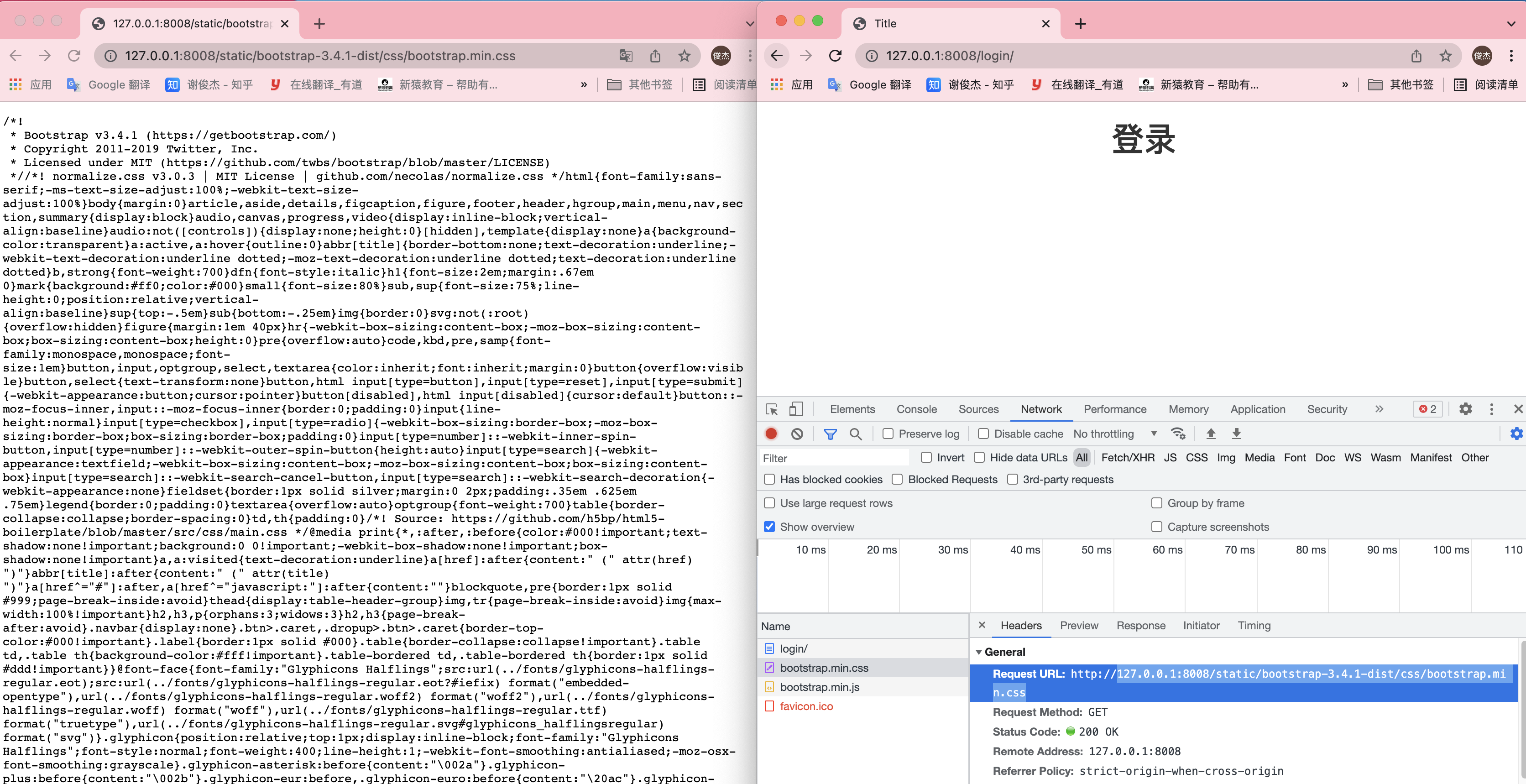
Task: Uncheck the Show overview checkbox
Action: 769,527
